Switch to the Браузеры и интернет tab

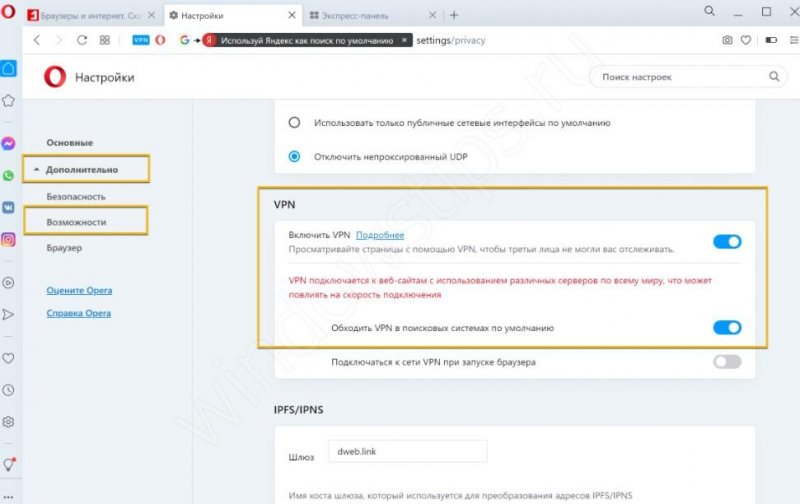92,16
